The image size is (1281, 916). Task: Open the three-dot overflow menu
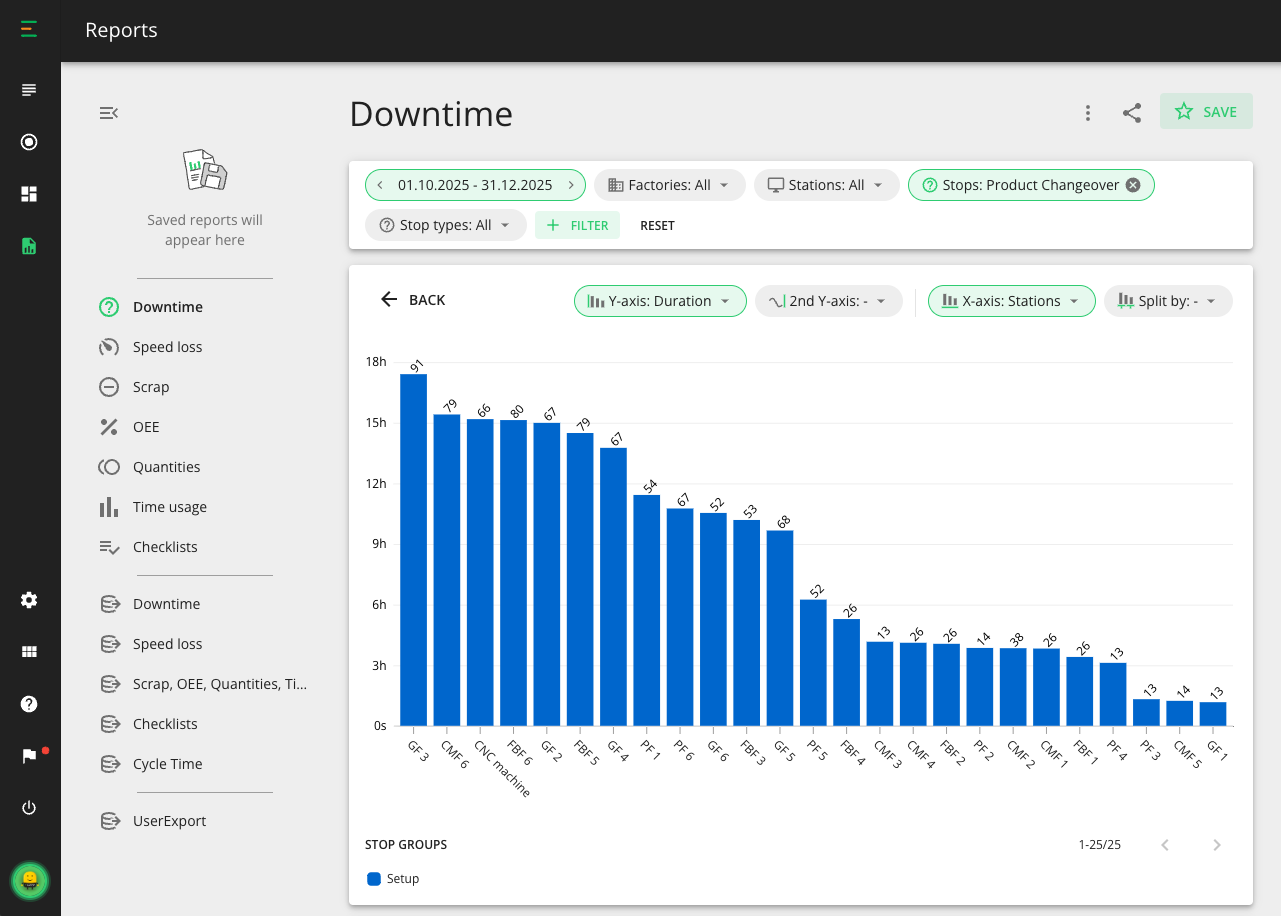pos(1087,113)
